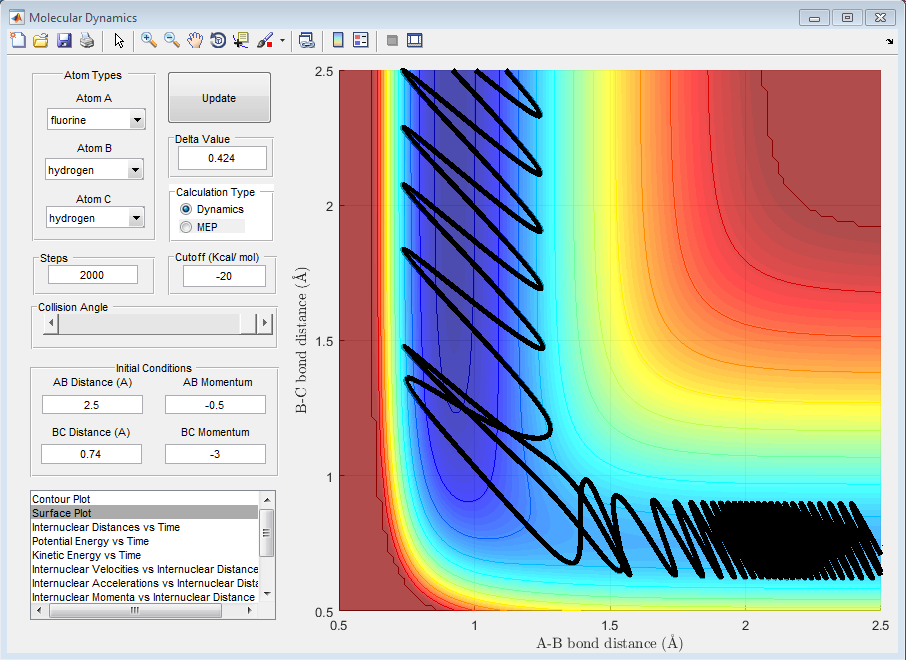
Task: Click the AB Momentum field showing -0.5
Action: [215, 405]
